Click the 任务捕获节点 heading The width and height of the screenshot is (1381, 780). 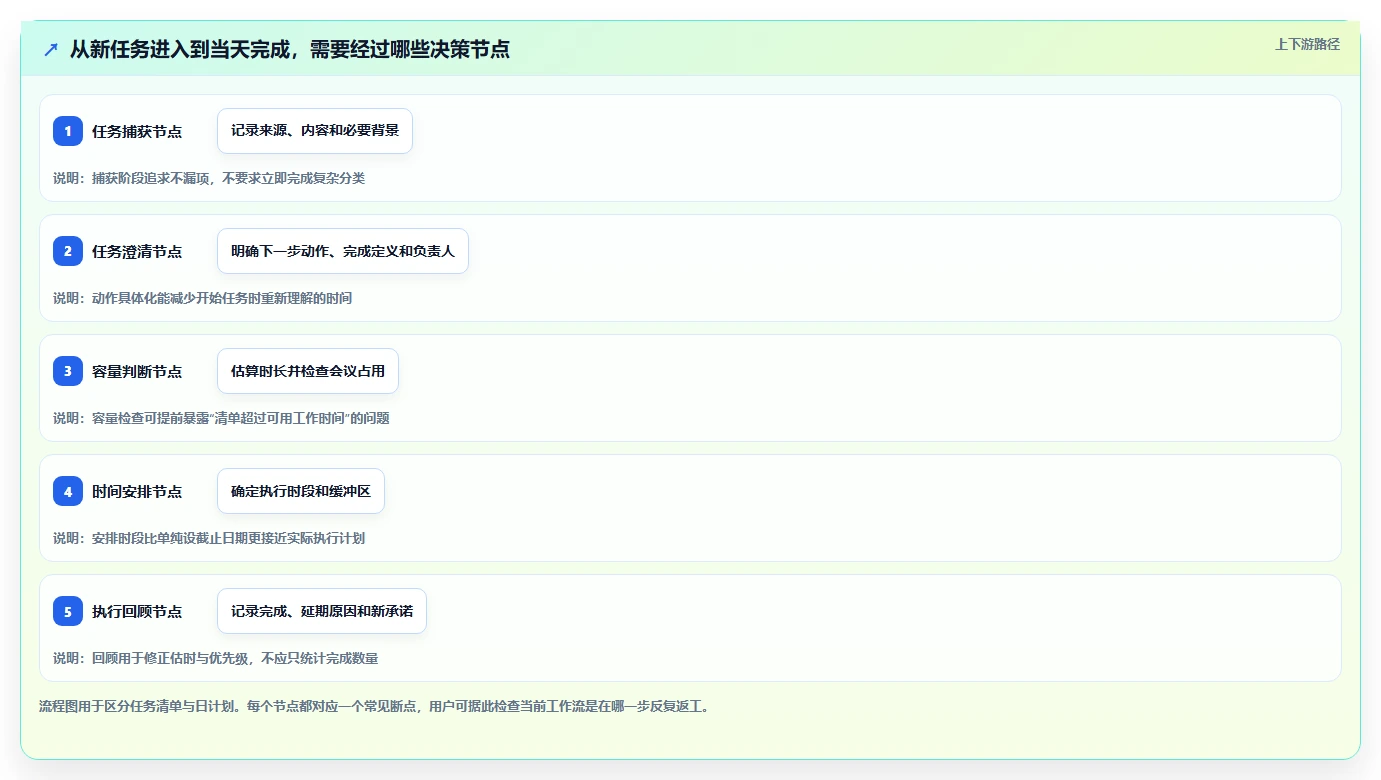137,131
